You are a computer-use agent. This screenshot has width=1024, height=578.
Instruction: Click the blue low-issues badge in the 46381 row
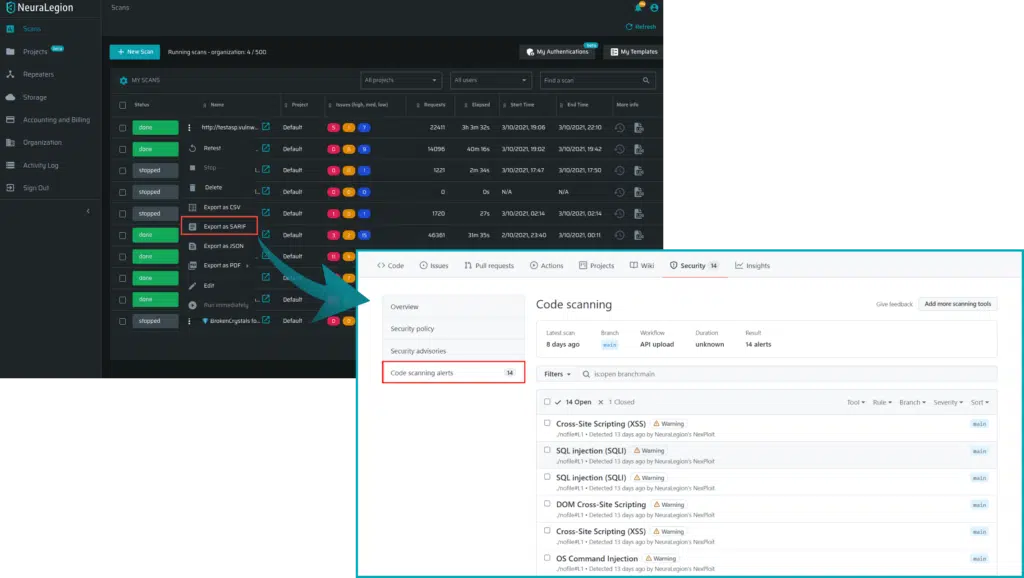click(x=364, y=235)
